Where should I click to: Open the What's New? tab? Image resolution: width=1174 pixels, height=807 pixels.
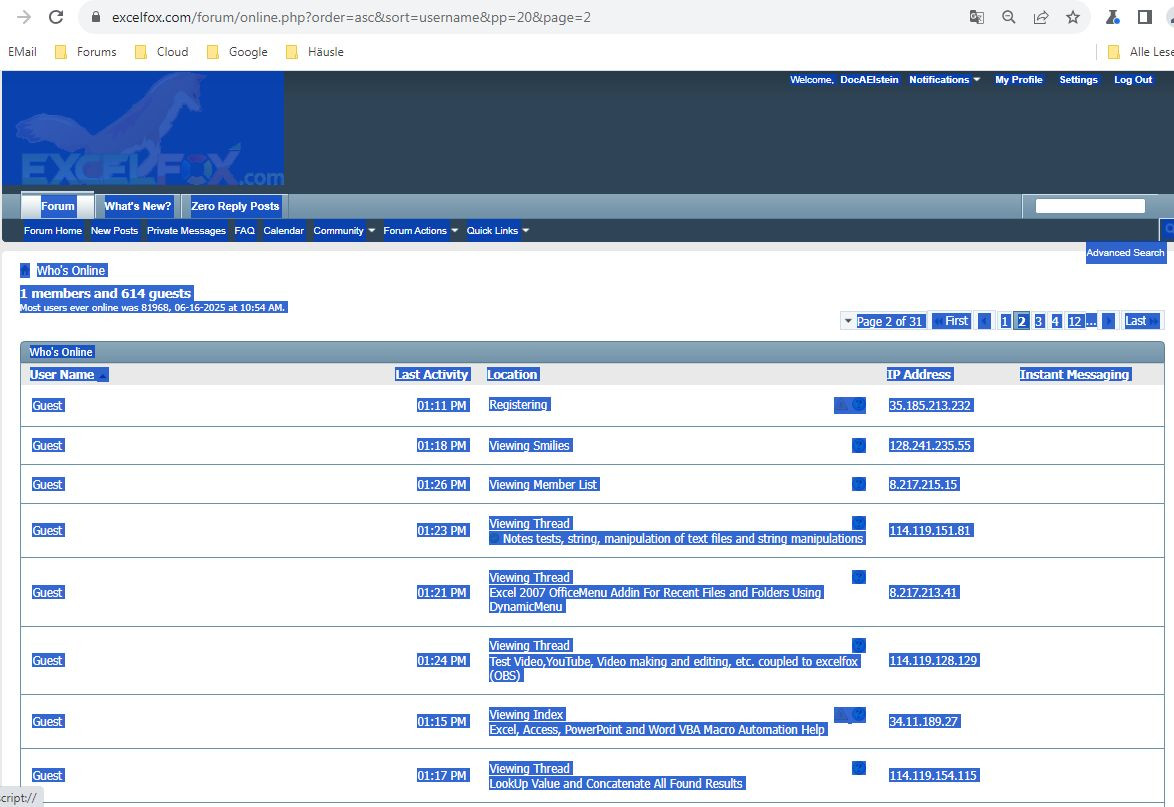coord(138,206)
